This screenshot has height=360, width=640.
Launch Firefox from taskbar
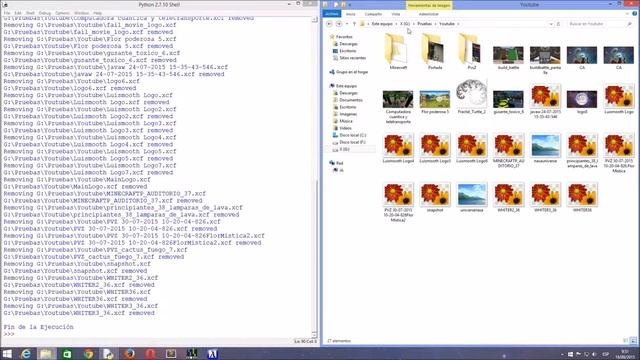(130, 354)
